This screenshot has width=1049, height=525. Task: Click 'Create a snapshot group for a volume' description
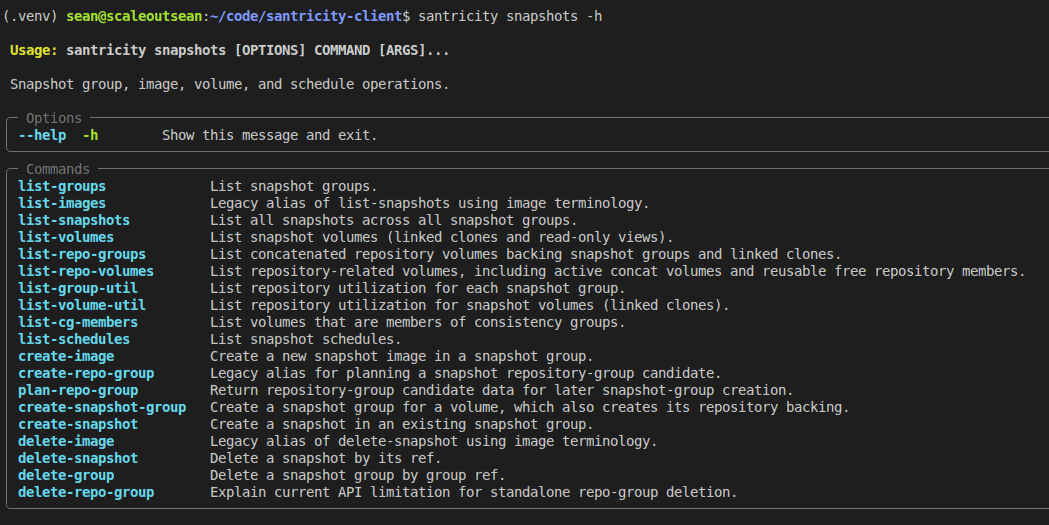pyautogui.click(x=529, y=407)
